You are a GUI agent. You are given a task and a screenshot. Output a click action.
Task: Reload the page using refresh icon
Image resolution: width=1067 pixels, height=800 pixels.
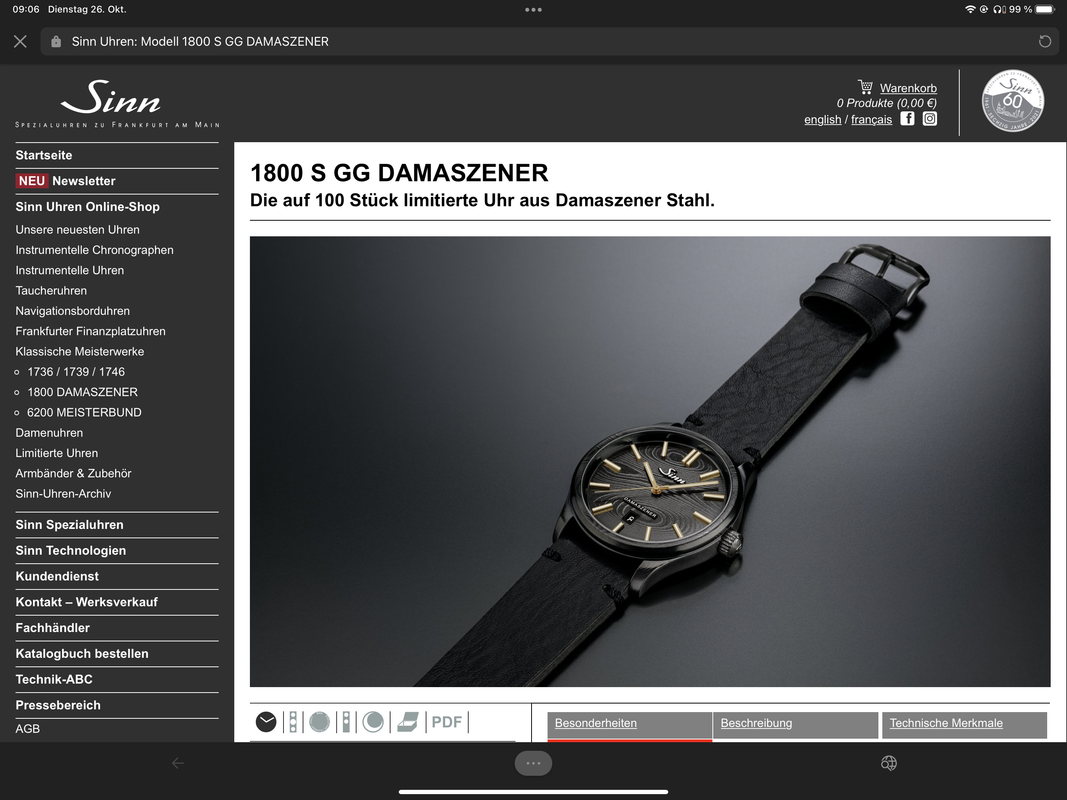point(1045,41)
